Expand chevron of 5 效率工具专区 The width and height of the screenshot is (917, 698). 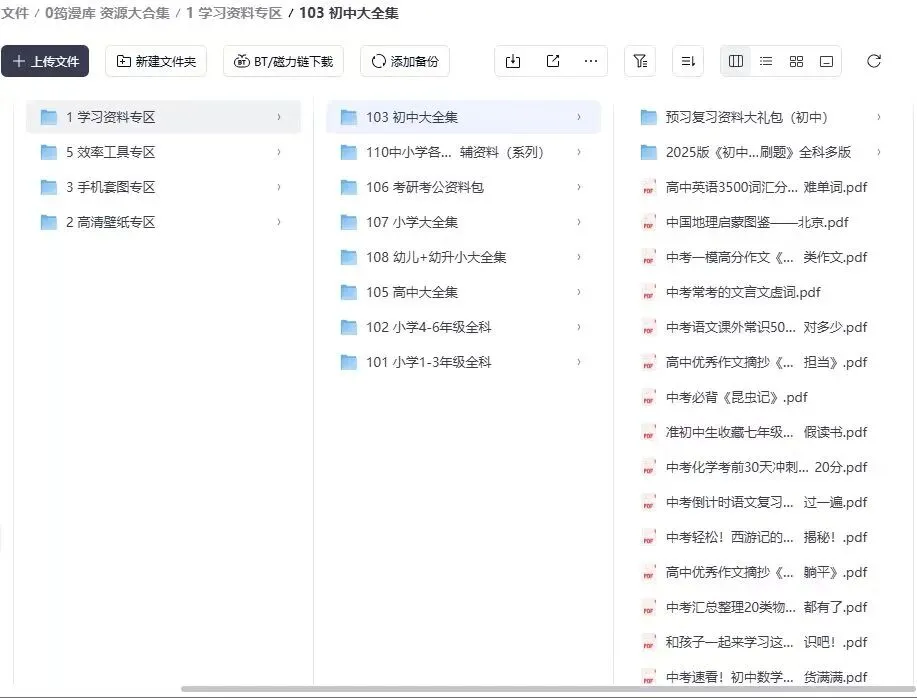tap(279, 152)
